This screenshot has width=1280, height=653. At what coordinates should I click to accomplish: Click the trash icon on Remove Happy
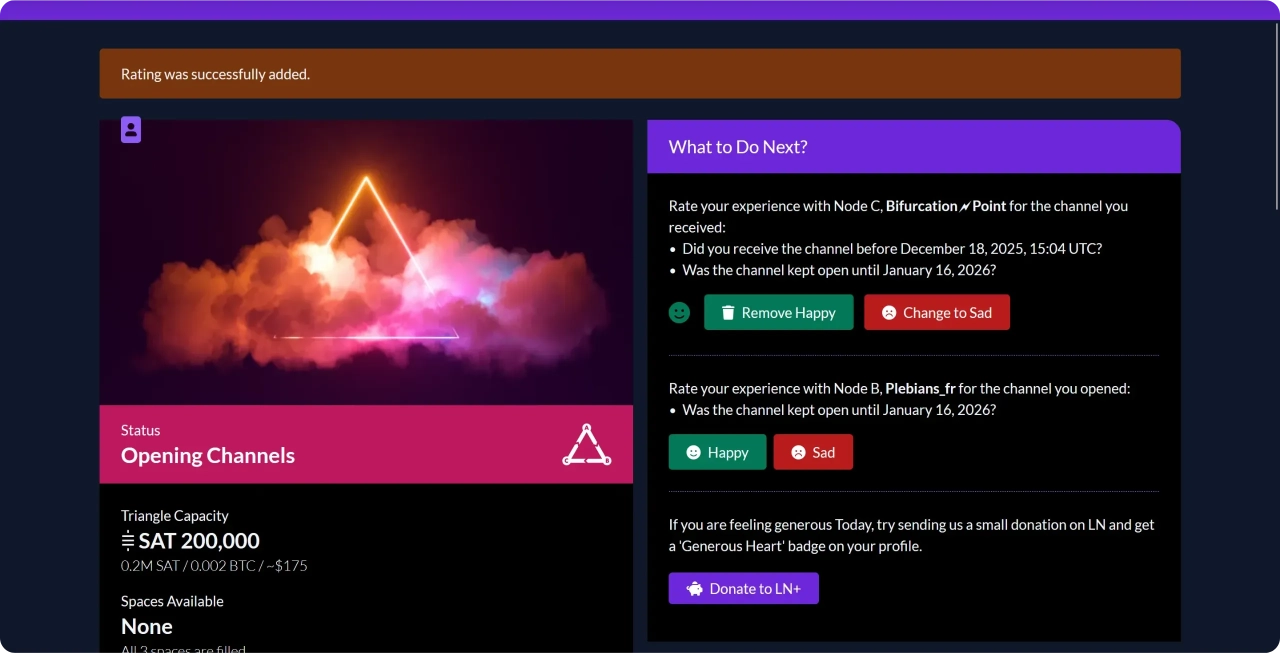point(728,313)
